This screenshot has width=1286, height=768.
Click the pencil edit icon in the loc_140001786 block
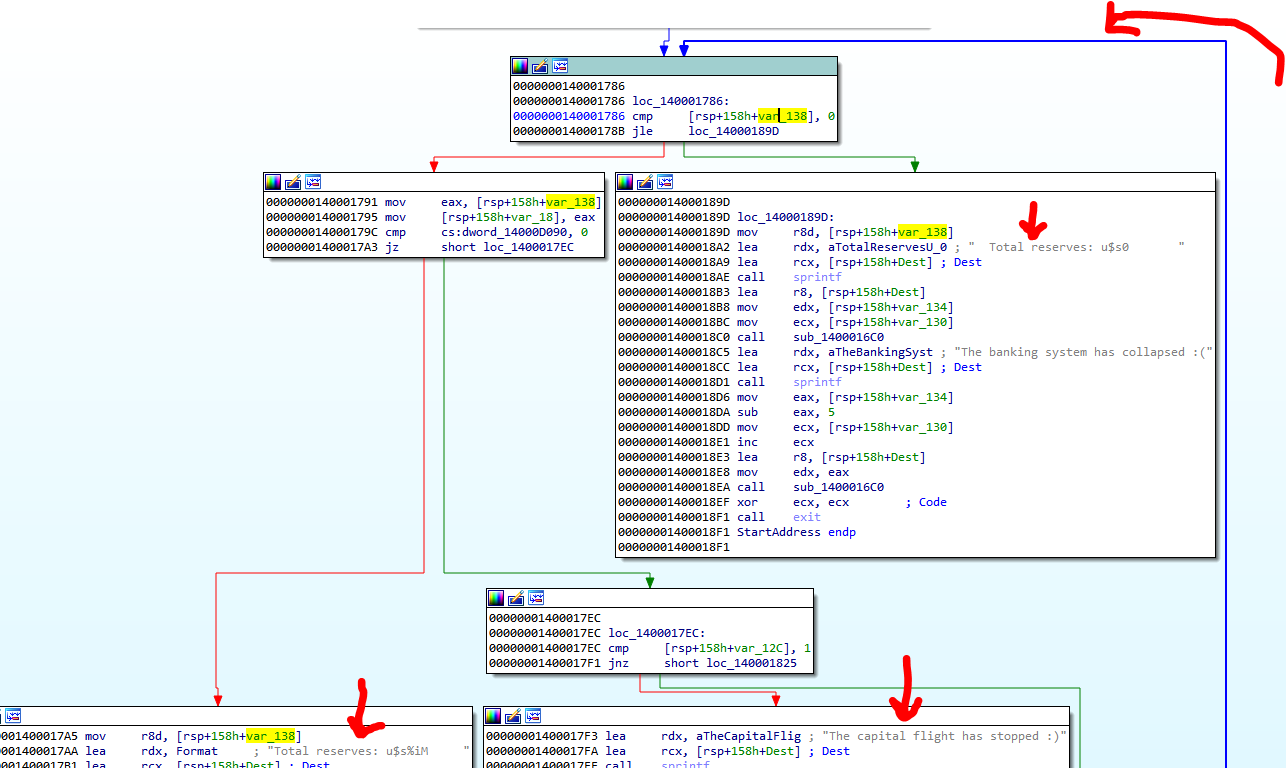540,66
